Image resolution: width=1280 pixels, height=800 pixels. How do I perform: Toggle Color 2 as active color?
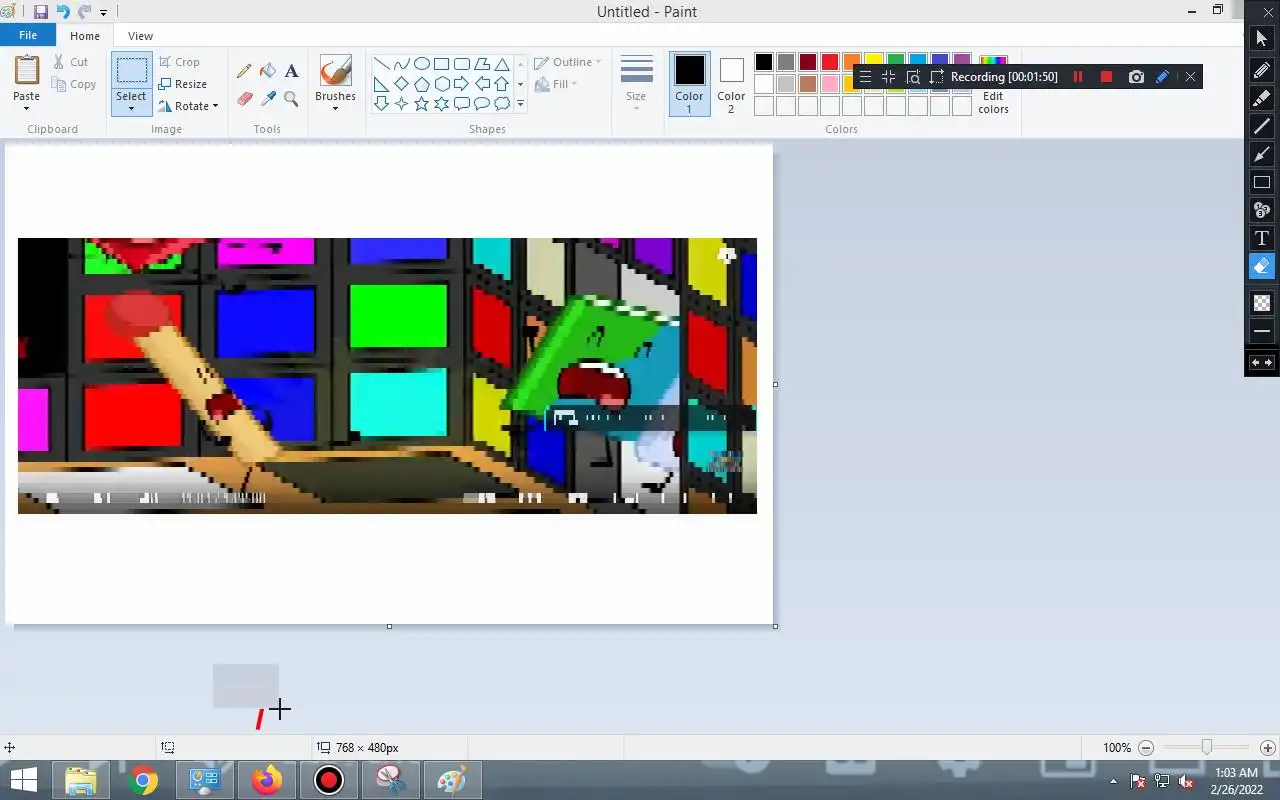[731, 84]
